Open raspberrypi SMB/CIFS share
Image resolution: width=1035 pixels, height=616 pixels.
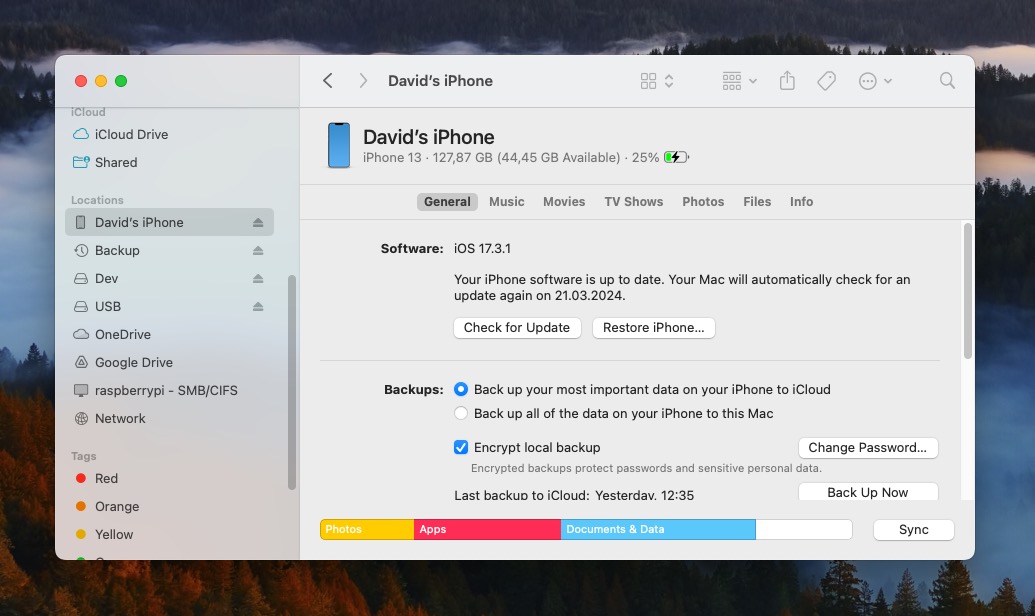tap(169, 390)
